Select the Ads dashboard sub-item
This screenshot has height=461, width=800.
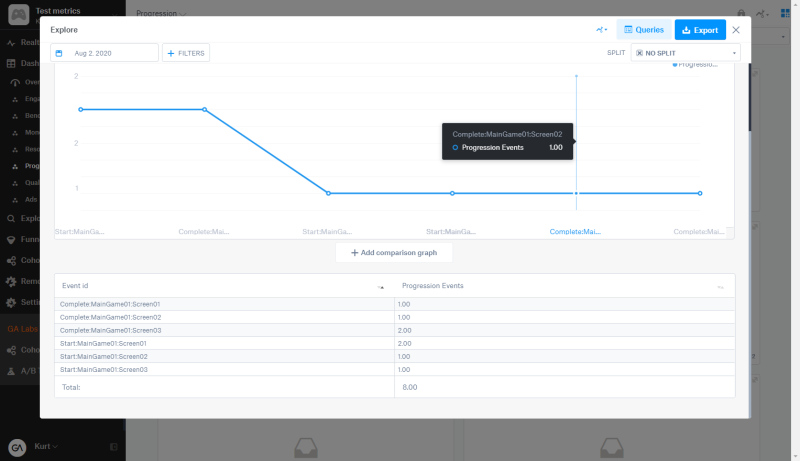(26, 199)
